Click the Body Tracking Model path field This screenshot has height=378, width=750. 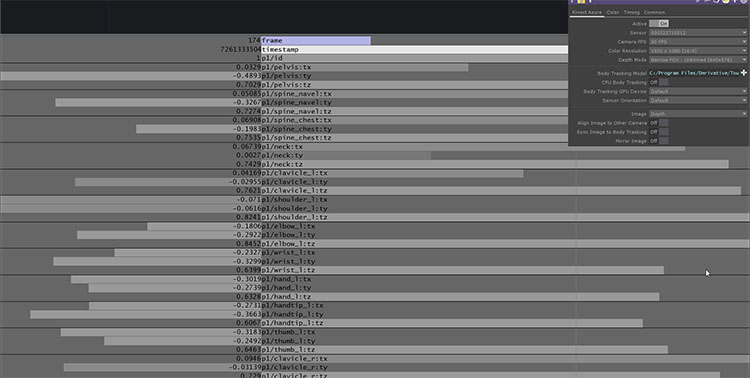coord(694,73)
